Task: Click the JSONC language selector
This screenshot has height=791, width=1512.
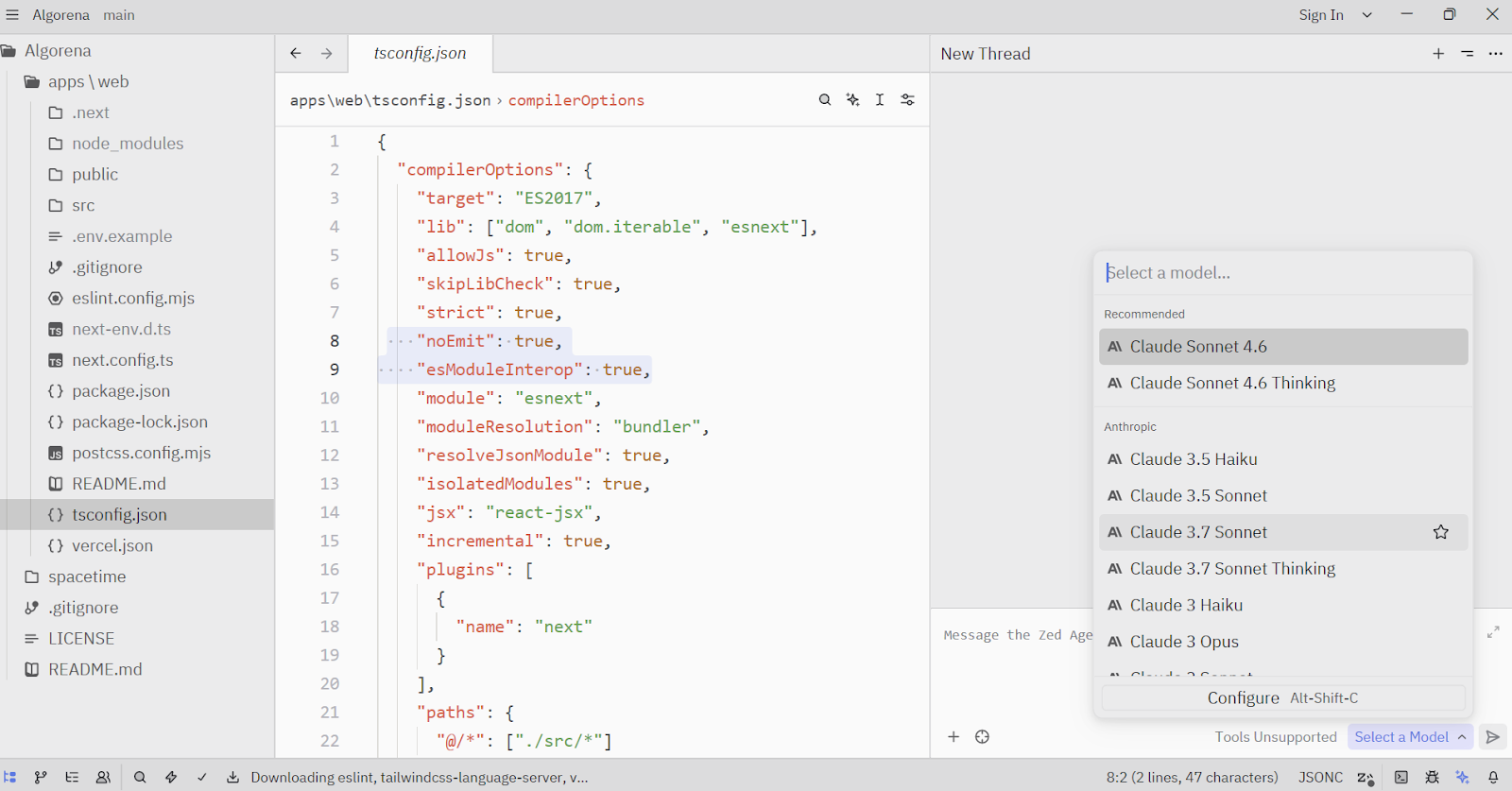Action: [1320, 777]
